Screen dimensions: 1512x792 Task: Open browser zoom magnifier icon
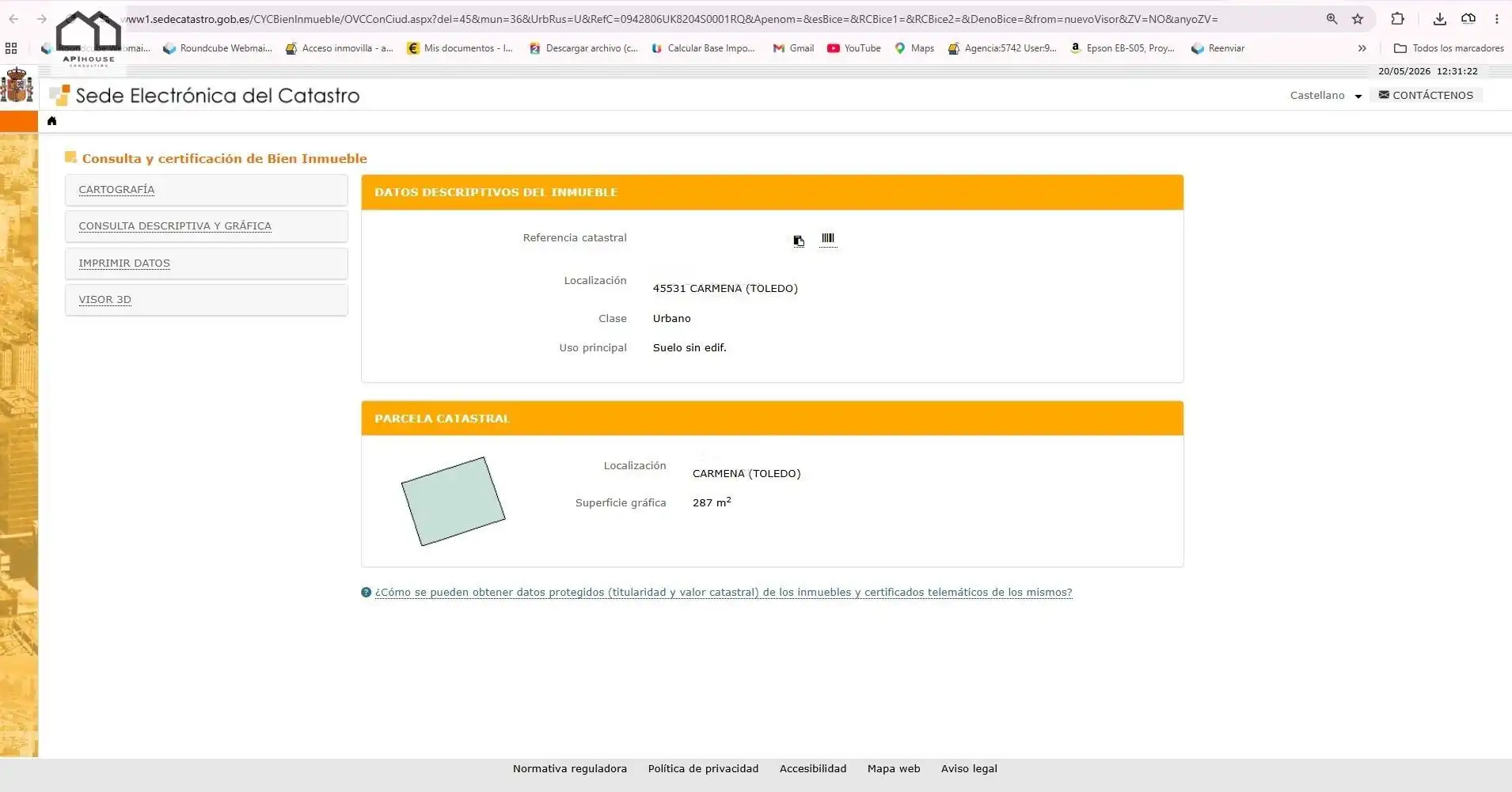coord(1332,19)
